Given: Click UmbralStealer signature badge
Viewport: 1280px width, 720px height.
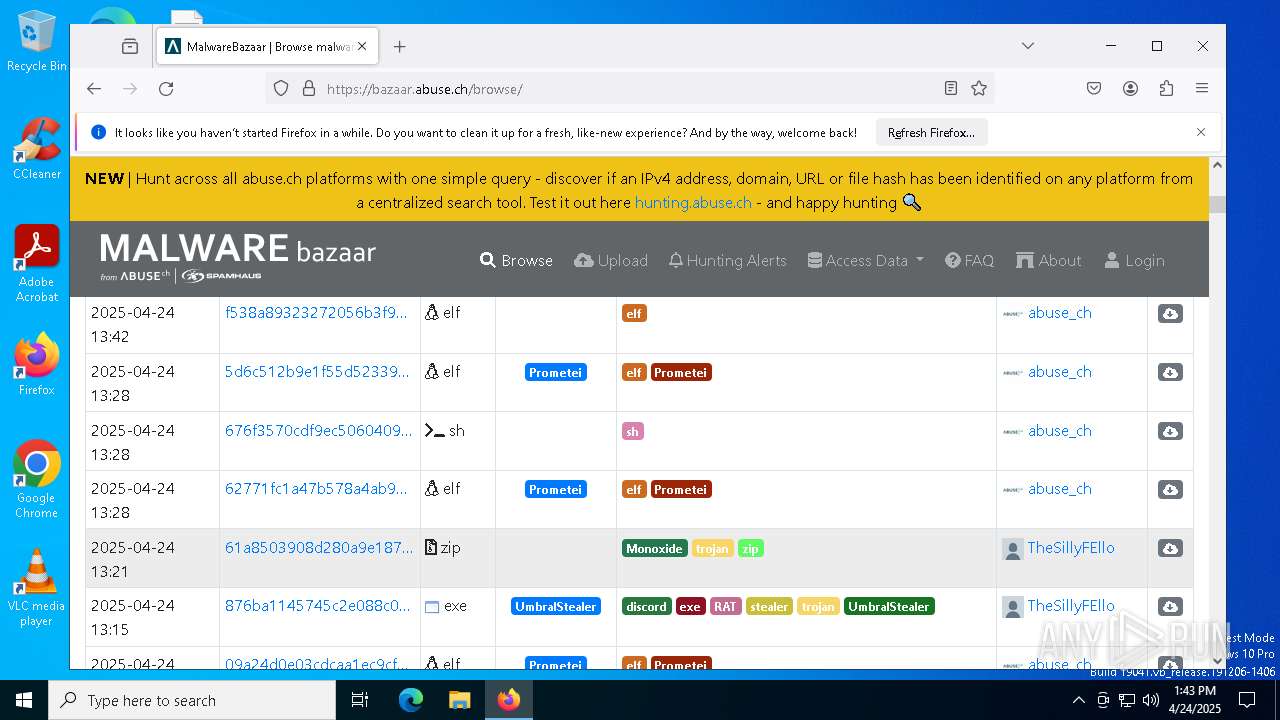Looking at the screenshot, I should (556, 606).
